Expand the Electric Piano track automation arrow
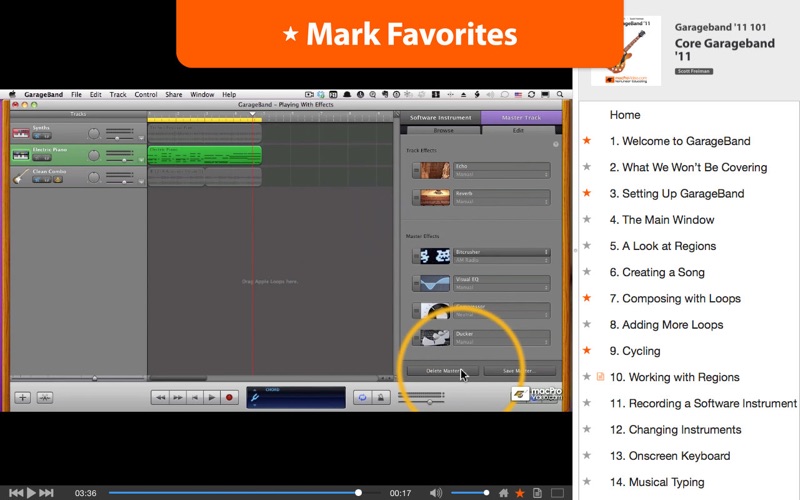 pyautogui.click(x=141, y=160)
